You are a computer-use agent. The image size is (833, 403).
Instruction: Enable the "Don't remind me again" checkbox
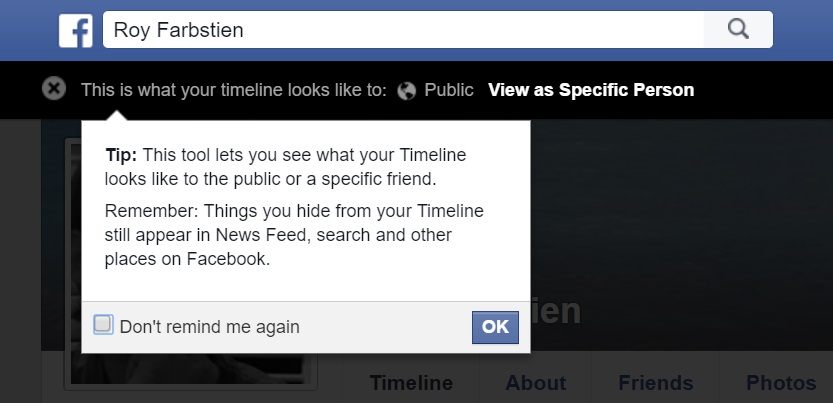point(103,325)
